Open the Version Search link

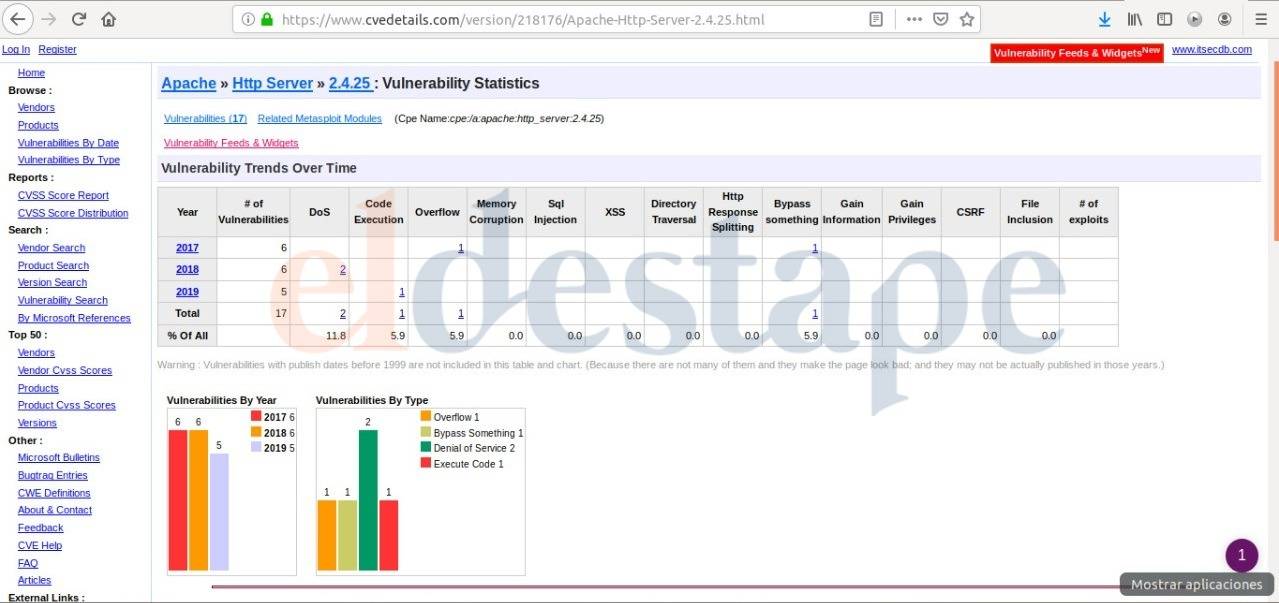tap(52, 283)
